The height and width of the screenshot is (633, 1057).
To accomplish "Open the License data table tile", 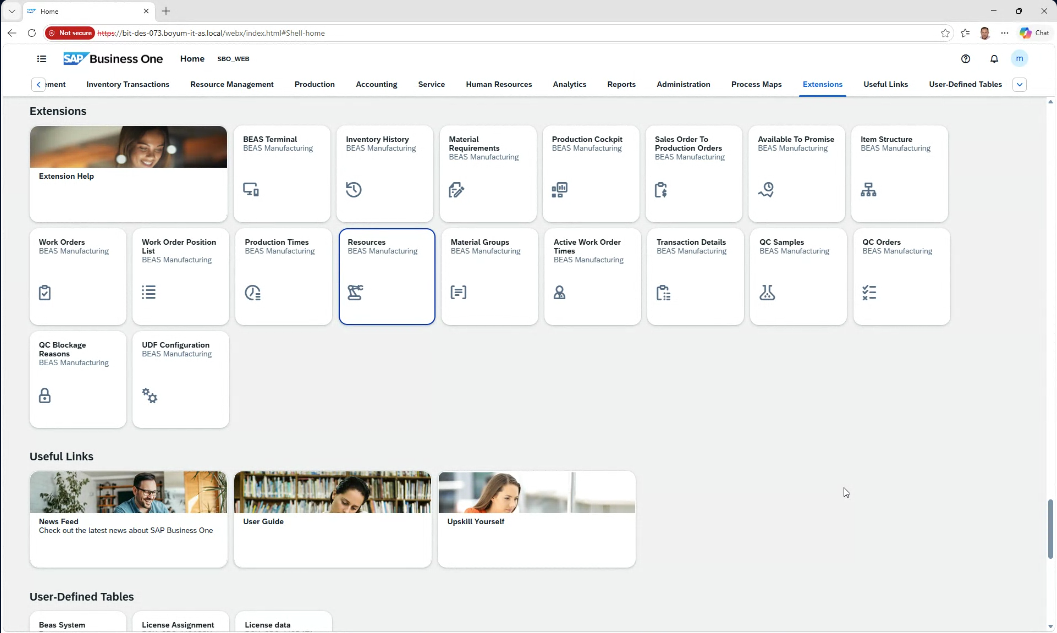I will (283, 622).
